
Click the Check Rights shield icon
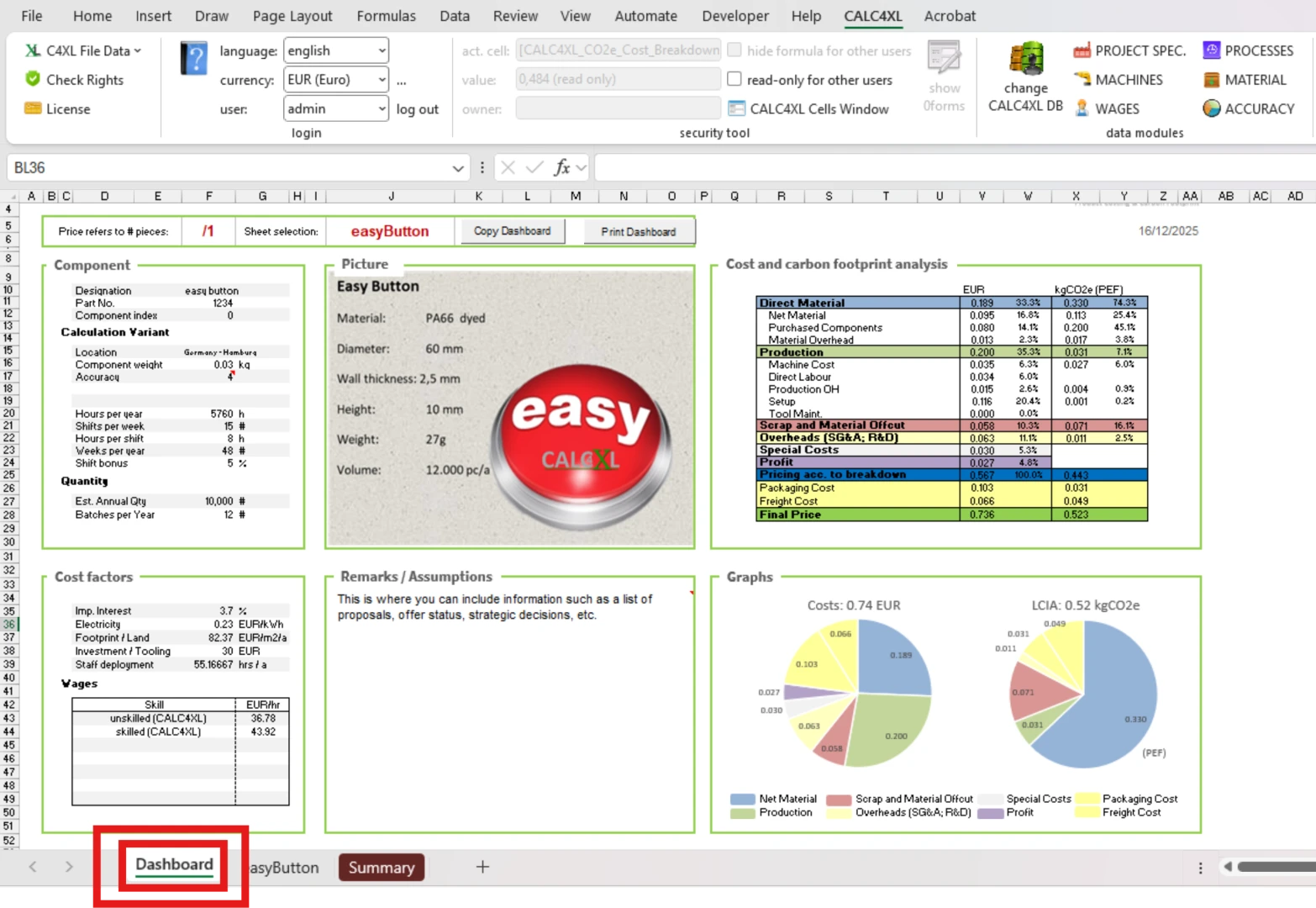(33, 79)
